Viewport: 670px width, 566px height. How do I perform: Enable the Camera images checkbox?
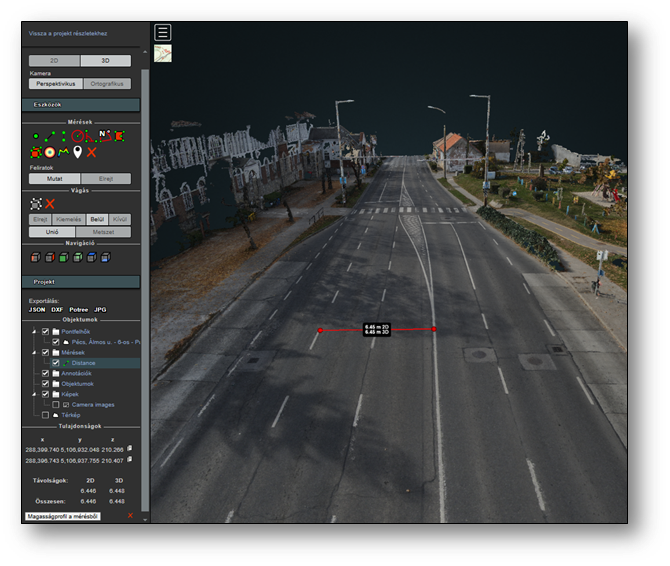[x=56, y=404]
